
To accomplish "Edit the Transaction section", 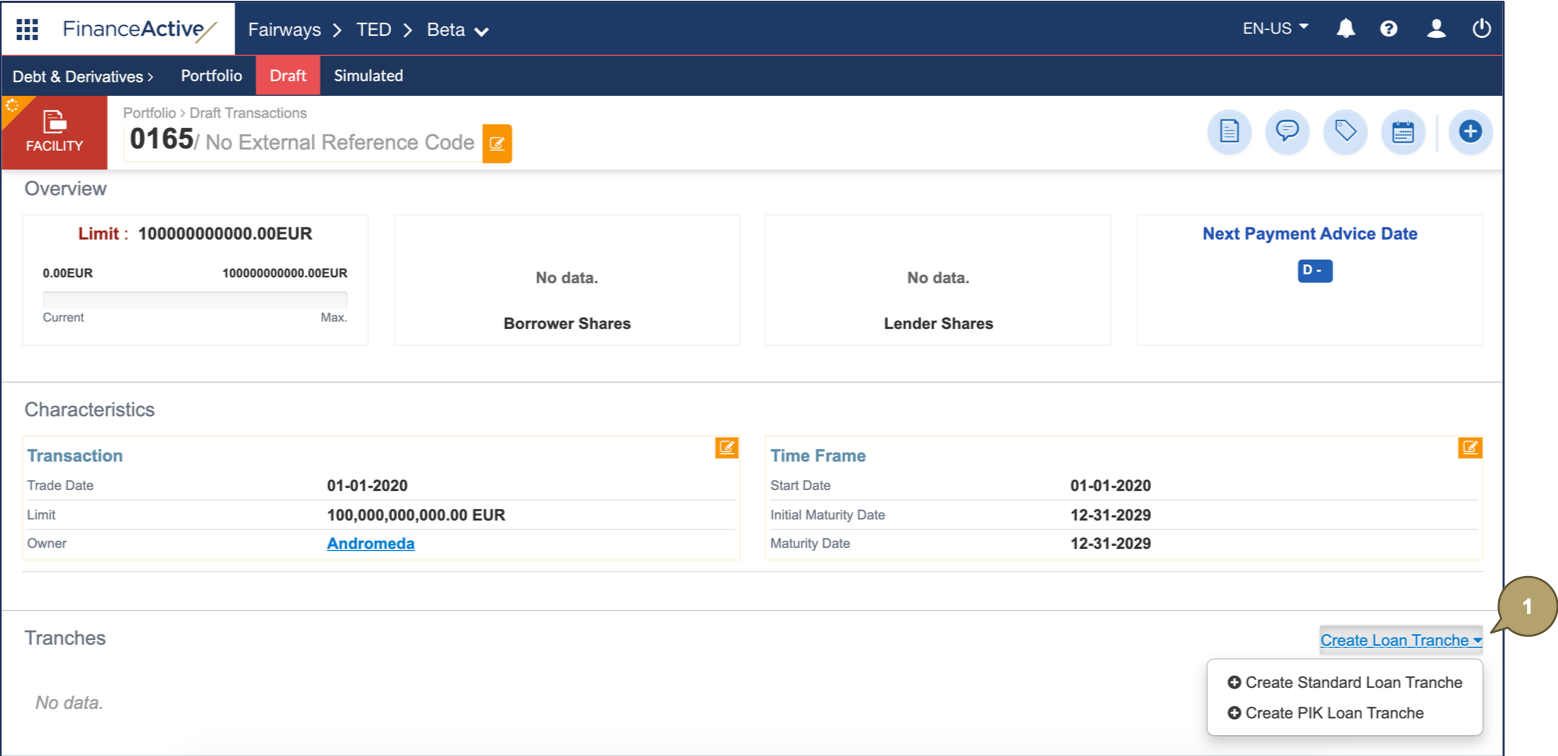I will coord(727,447).
